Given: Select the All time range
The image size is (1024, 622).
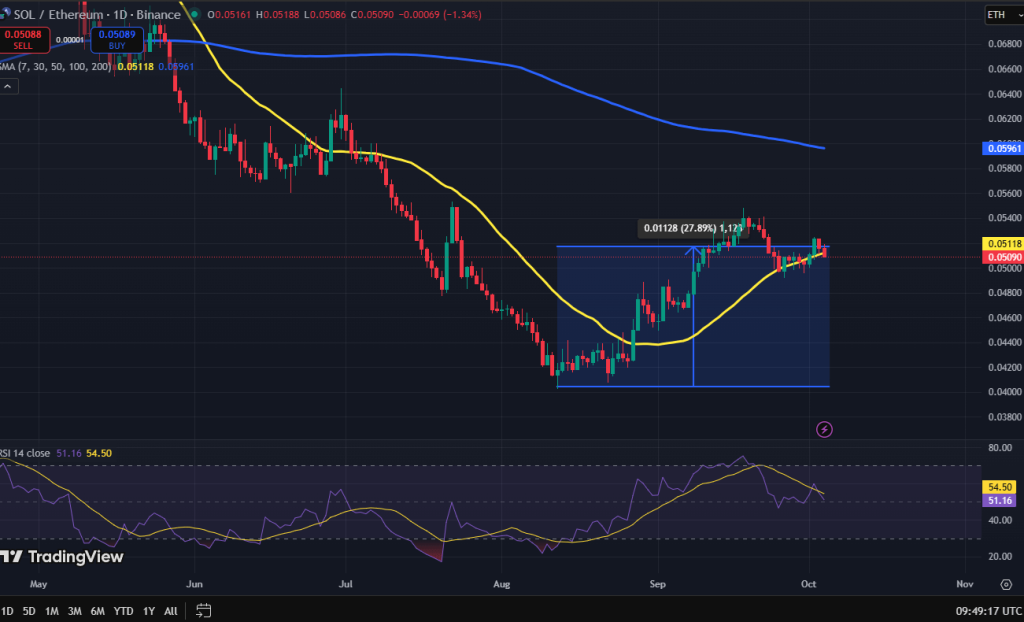Looking at the screenshot, I should point(170,611).
